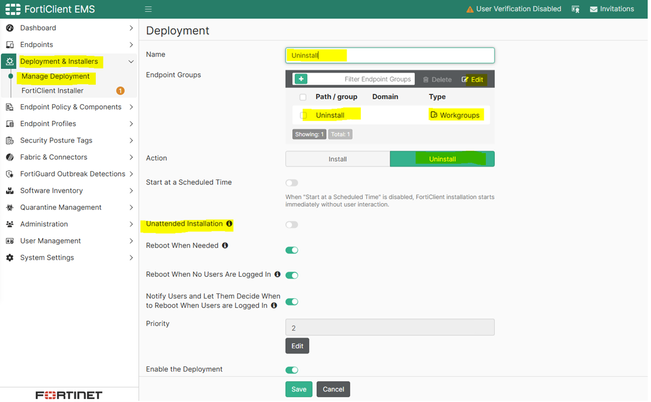The width and height of the screenshot is (651, 402).
Task: Click the Priority value field
Action: (390, 328)
